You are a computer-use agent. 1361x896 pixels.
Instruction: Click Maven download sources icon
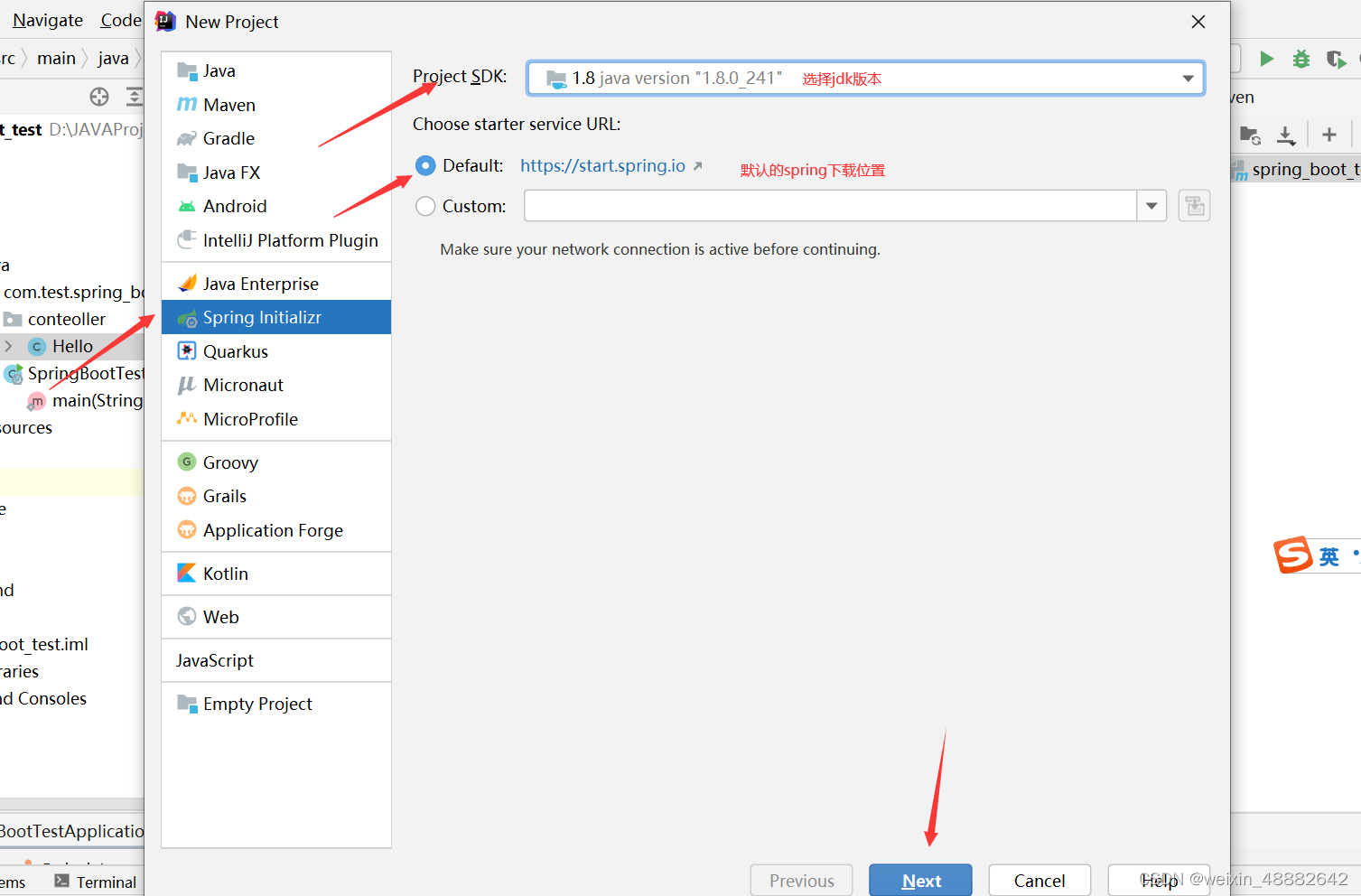(1286, 135)
